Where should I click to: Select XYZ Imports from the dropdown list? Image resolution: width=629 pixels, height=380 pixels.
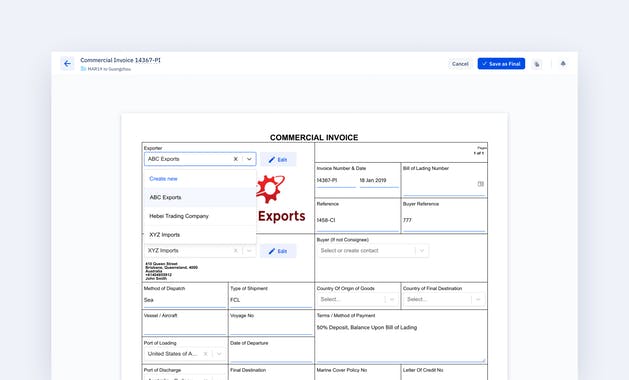pyautogui.click(x=200, y=234)
